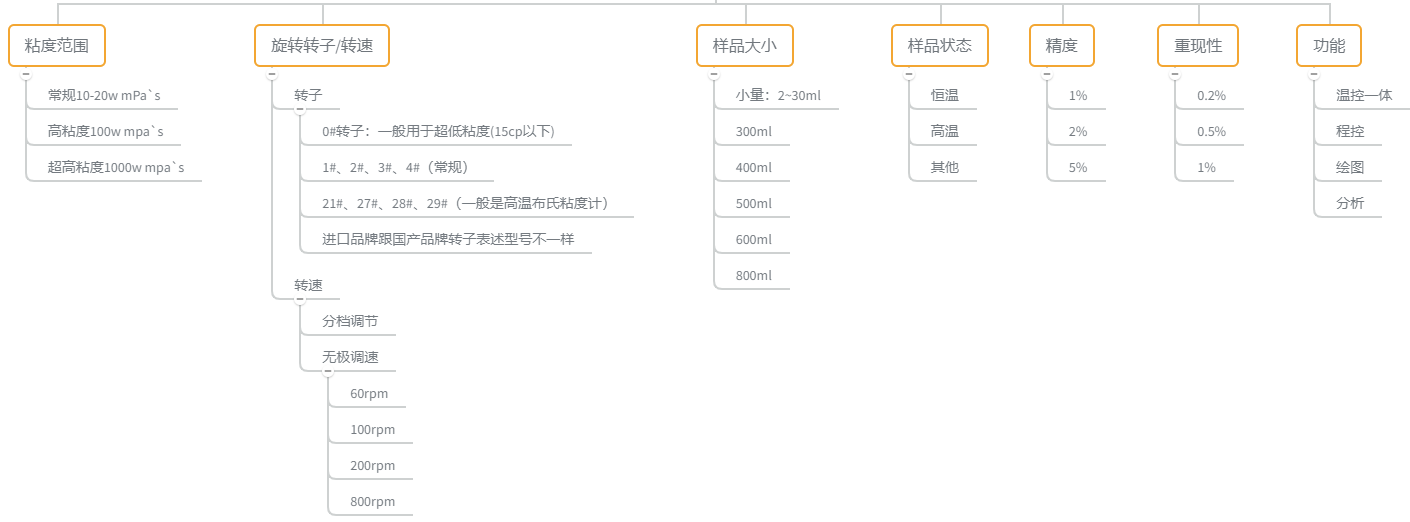Select the 旋转转子/转速 topic node
Image resolution: width=1410 pixels, height=522 pixels.
(322, 46)
